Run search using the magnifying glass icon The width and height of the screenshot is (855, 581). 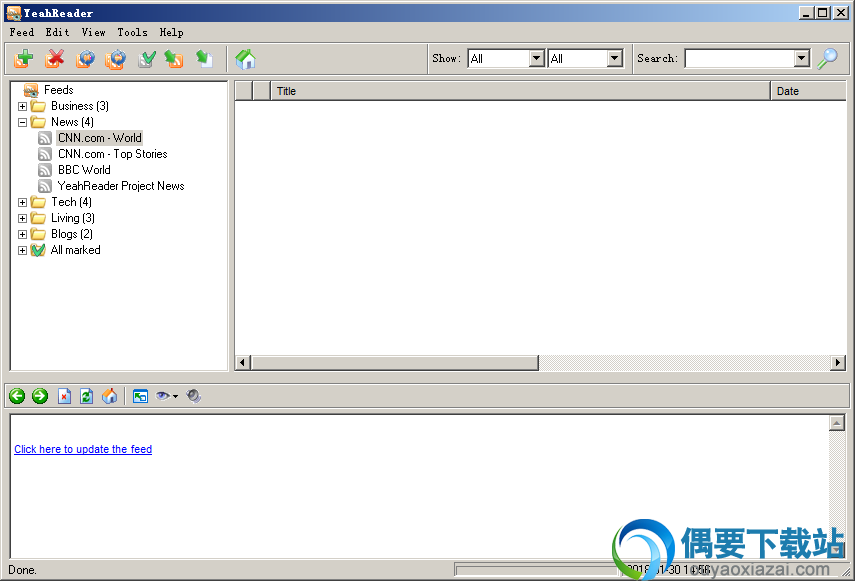[x=827, y=58]
